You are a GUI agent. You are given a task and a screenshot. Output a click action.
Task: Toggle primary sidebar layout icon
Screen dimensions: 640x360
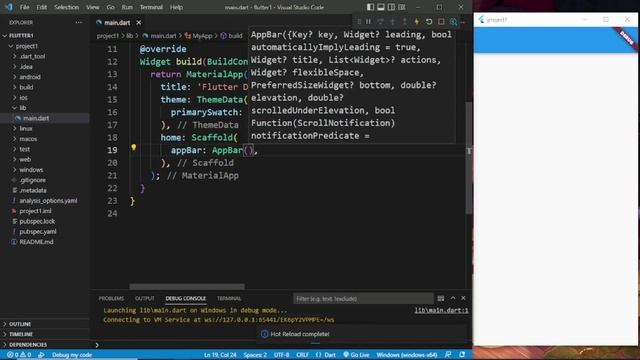pyautogui.click(x=370, y=7)
